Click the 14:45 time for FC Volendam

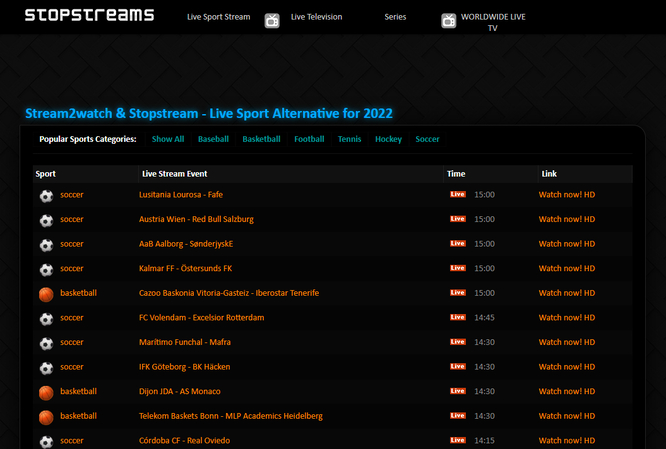tap(484, 318)
